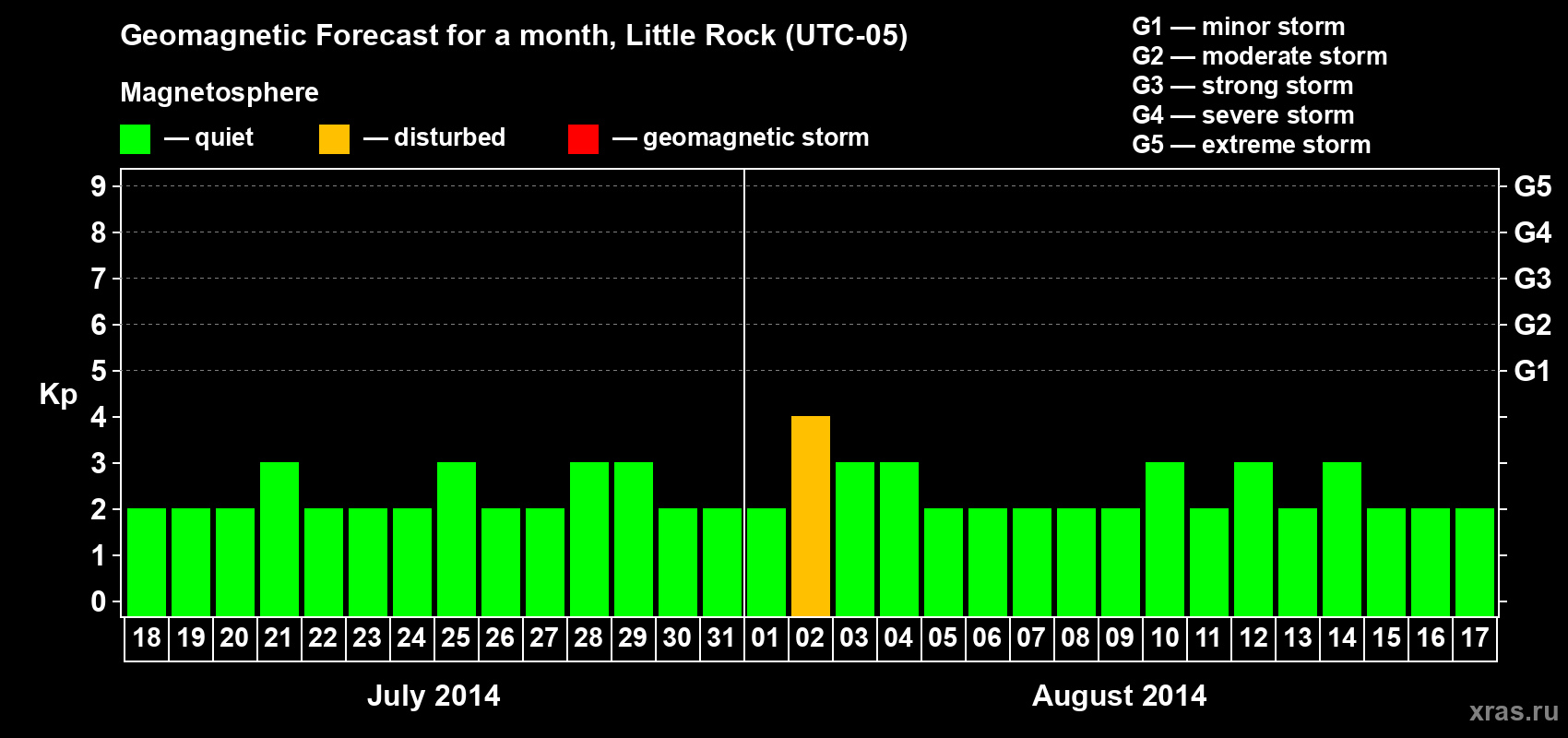Click date label 09 on the axis

pyautogui.click(x=1120, y=638)
